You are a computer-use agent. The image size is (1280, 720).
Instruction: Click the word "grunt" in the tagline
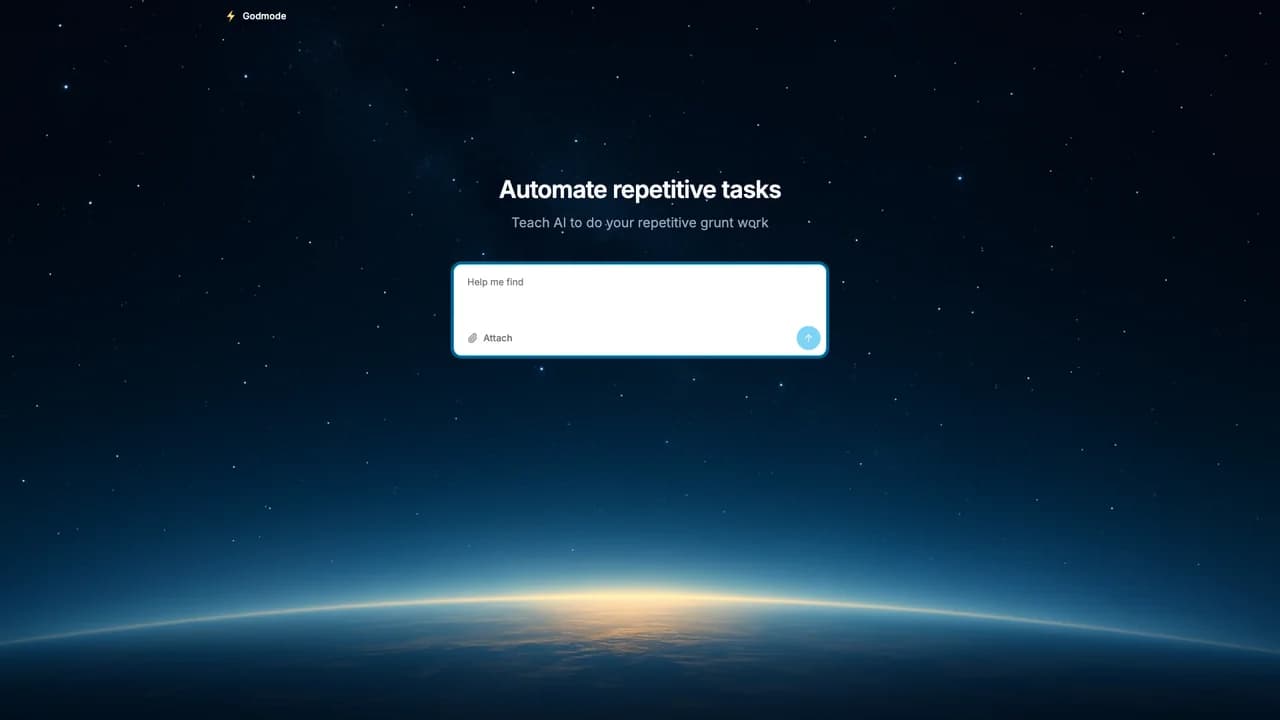(x=714, y=222)
